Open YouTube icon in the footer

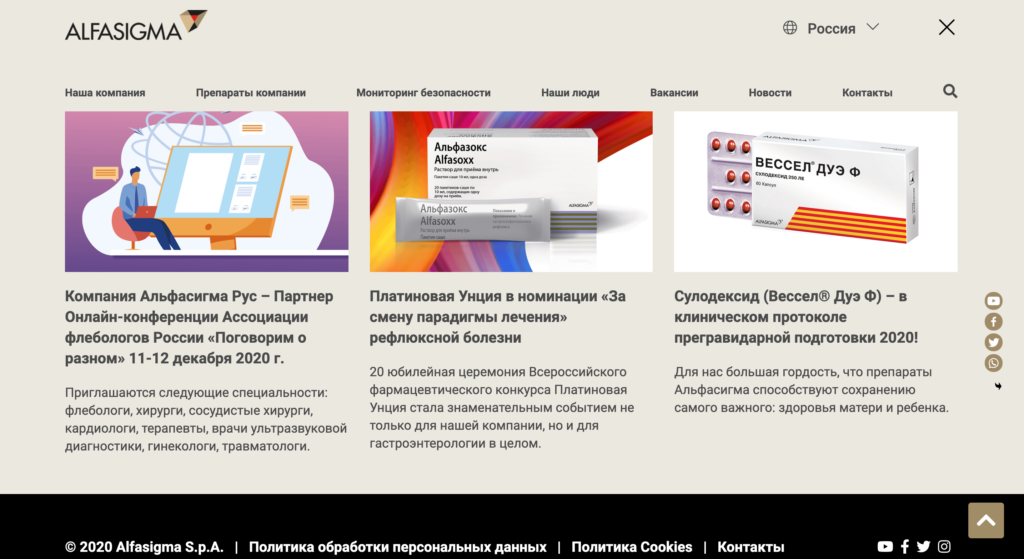click(885, 547)
